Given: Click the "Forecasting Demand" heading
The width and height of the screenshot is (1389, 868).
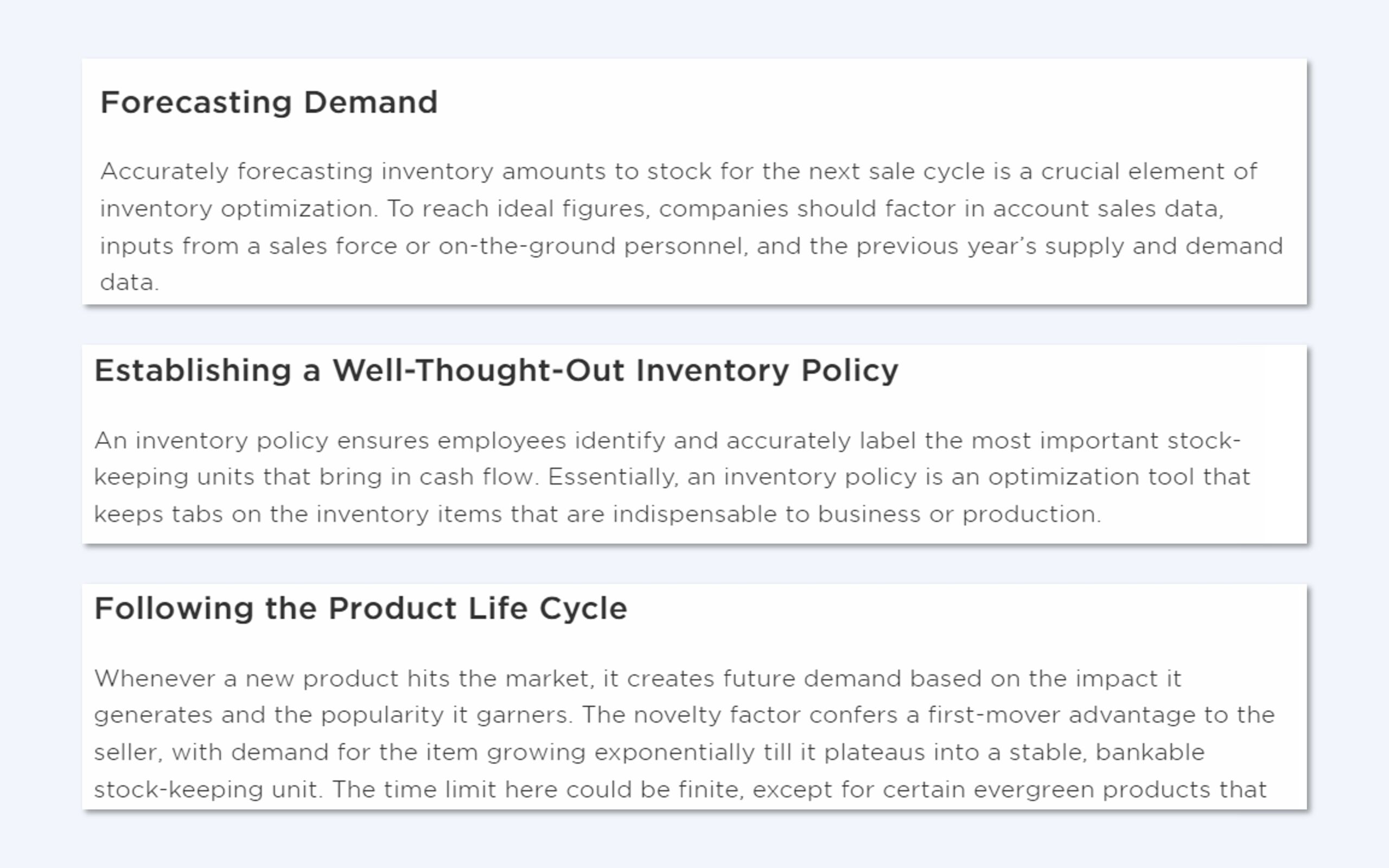Looking at the screenshot, I should pyautogui.click(x=269, y=103).
